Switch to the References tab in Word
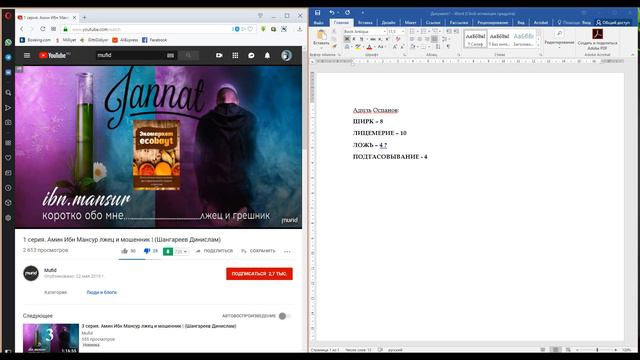The image size is (640, 360). click(433, 22)
